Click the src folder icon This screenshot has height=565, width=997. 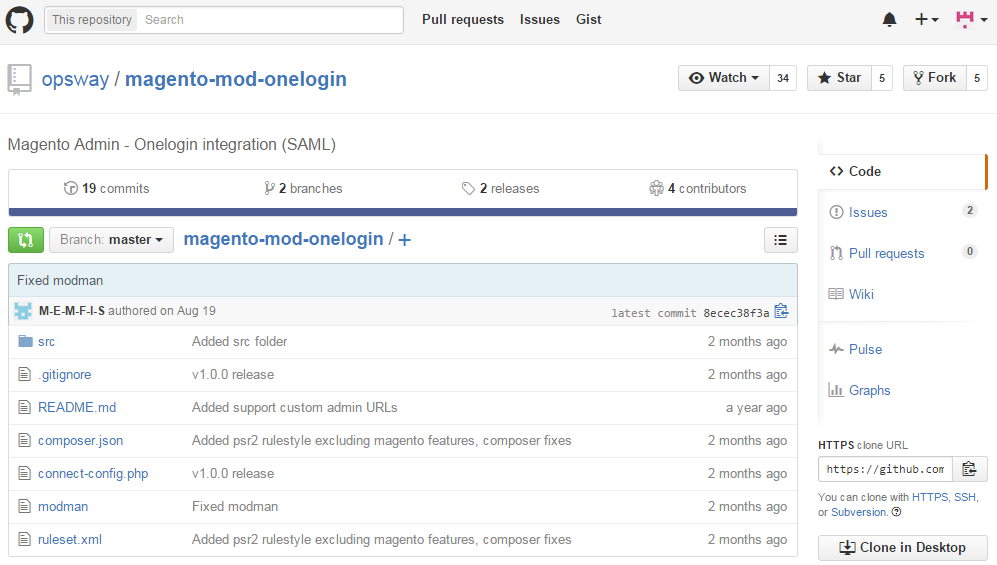[25, 341]
